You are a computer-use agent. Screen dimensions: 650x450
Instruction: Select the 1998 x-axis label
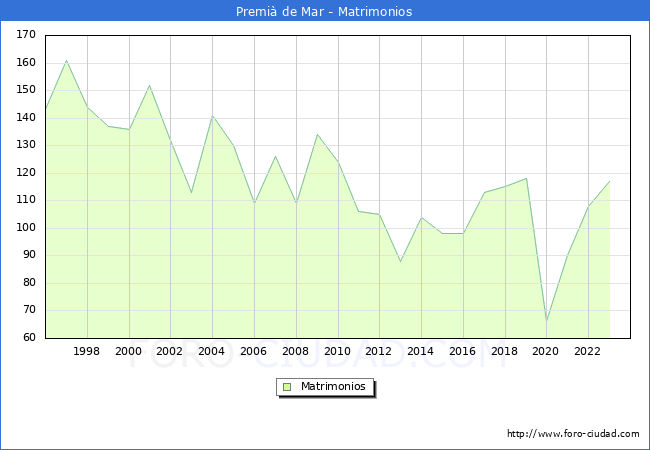87,351
